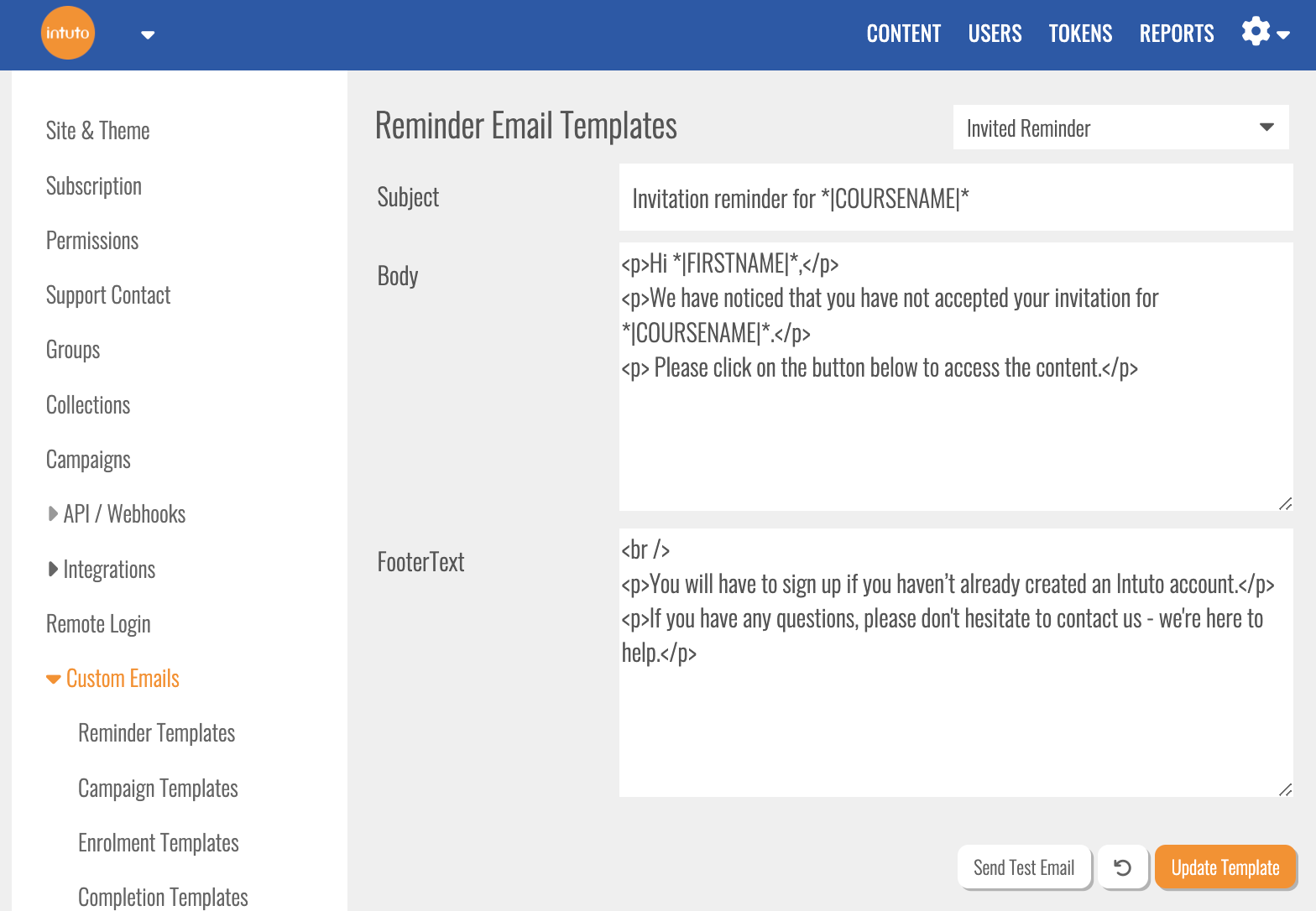Click inside the Body text area
Viewport: 1316px width, 911px height.
coord(955,436)
